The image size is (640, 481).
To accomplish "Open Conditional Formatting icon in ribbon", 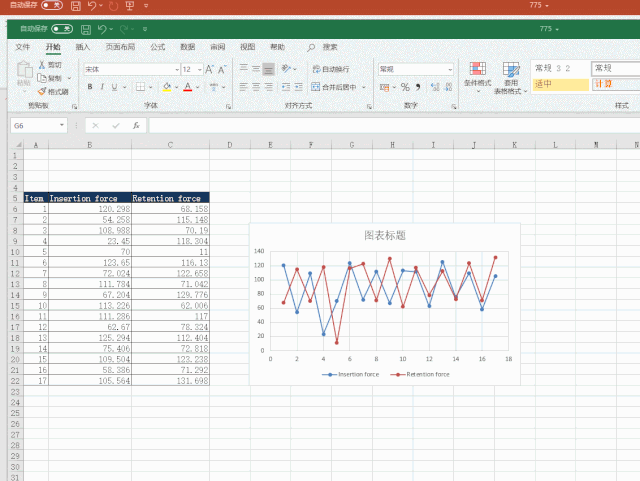I will [476, 70].
